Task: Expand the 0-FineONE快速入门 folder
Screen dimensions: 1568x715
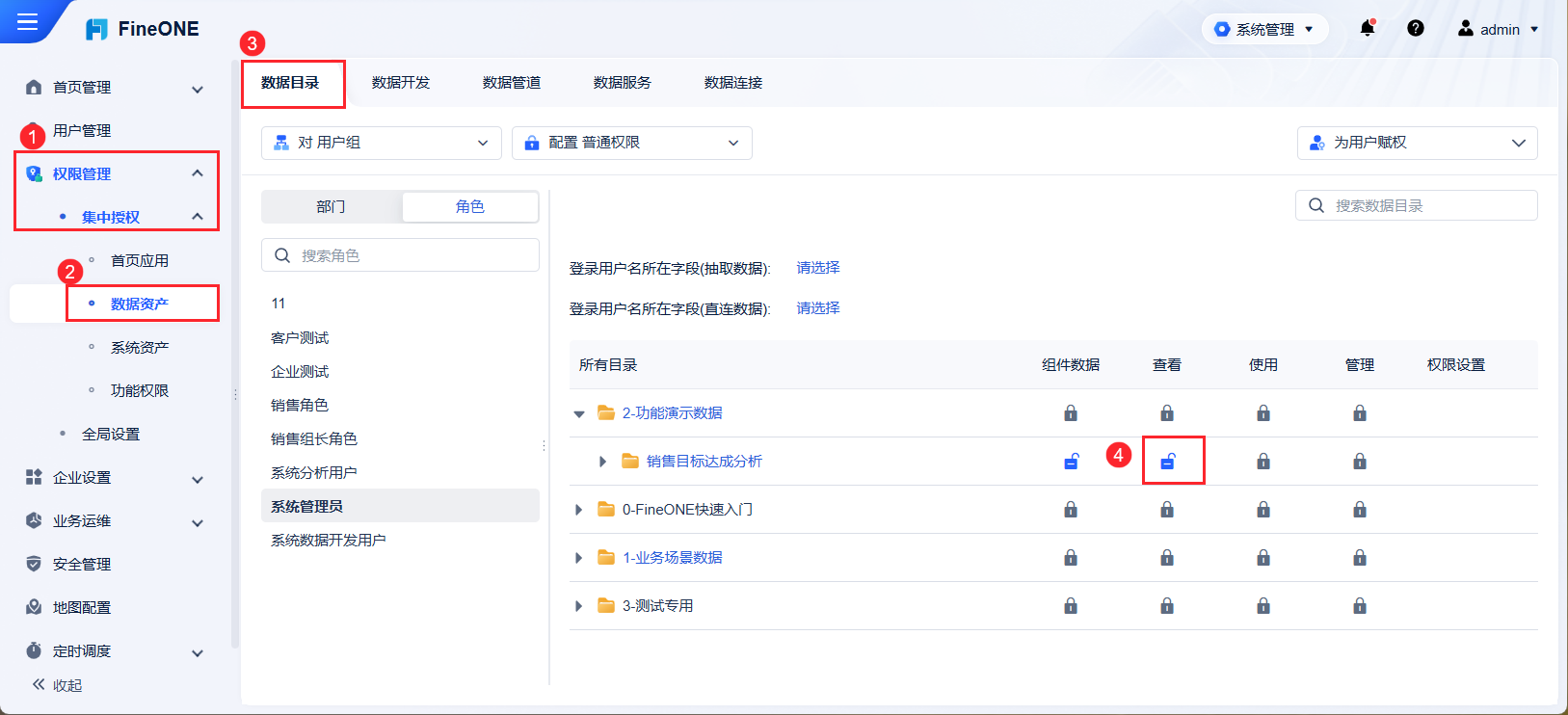Action: 579,510
